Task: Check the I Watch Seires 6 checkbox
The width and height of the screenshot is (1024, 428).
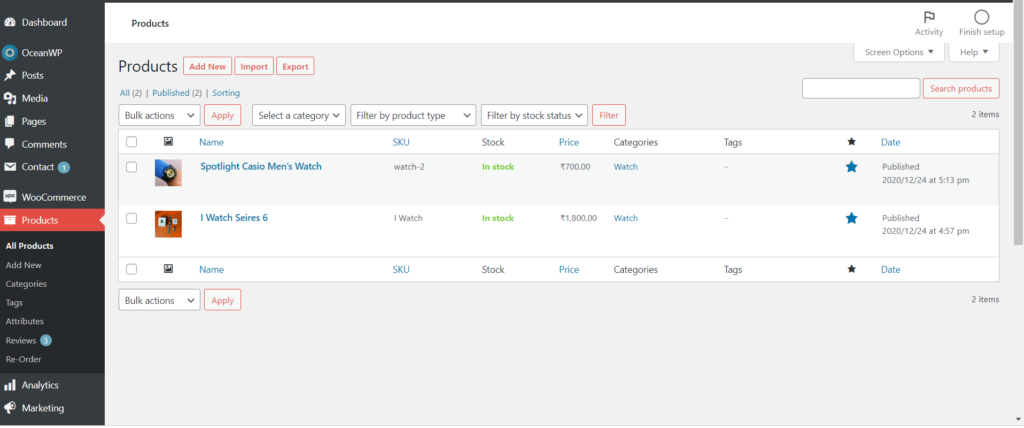Action: coord(131,218)
